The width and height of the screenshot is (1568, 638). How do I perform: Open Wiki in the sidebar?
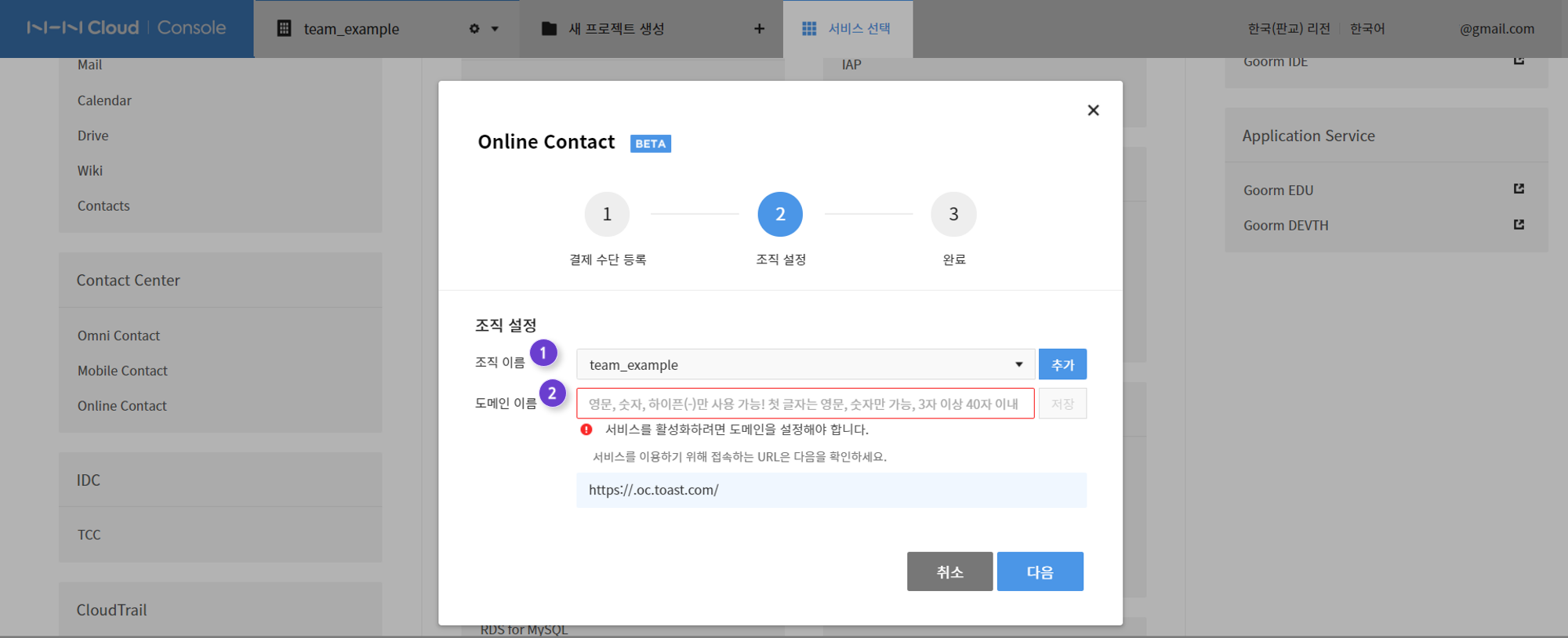pos(90,171)
